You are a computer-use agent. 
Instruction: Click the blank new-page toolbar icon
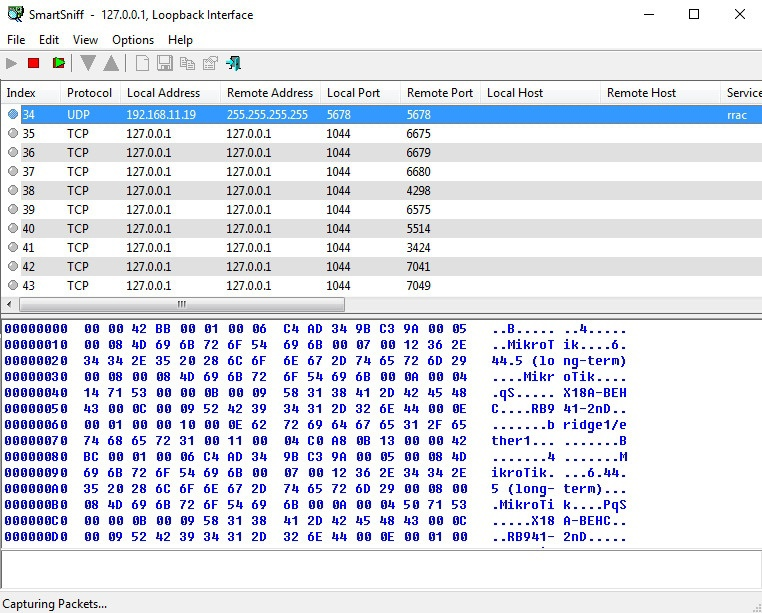[142, 63]
